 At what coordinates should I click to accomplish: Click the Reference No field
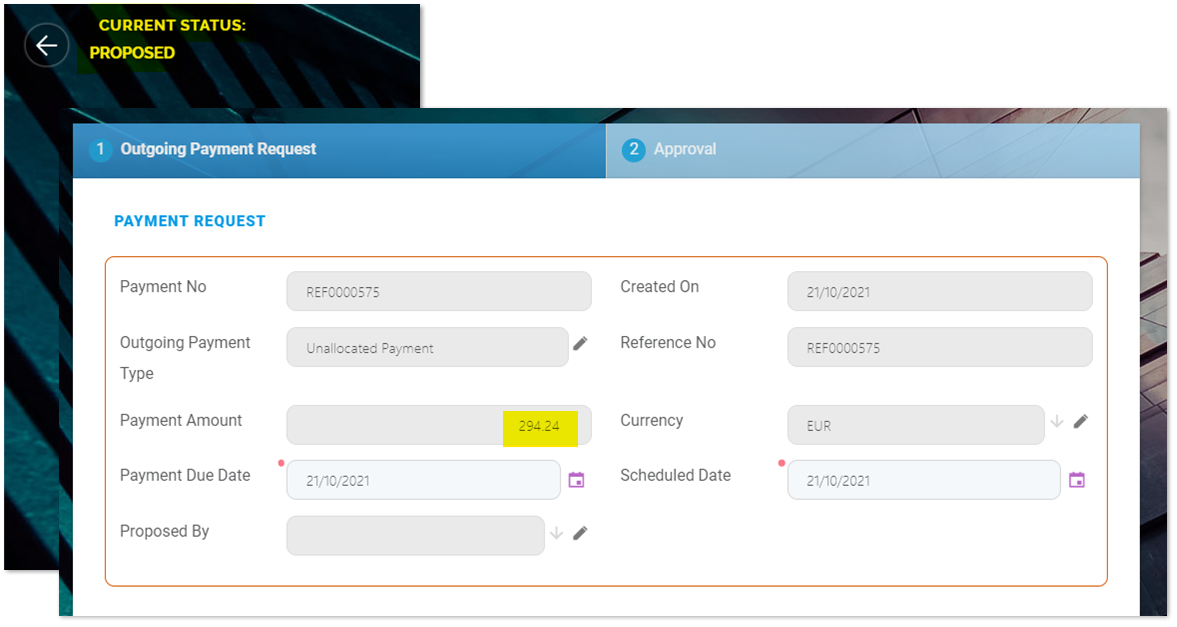click(939, 348)
